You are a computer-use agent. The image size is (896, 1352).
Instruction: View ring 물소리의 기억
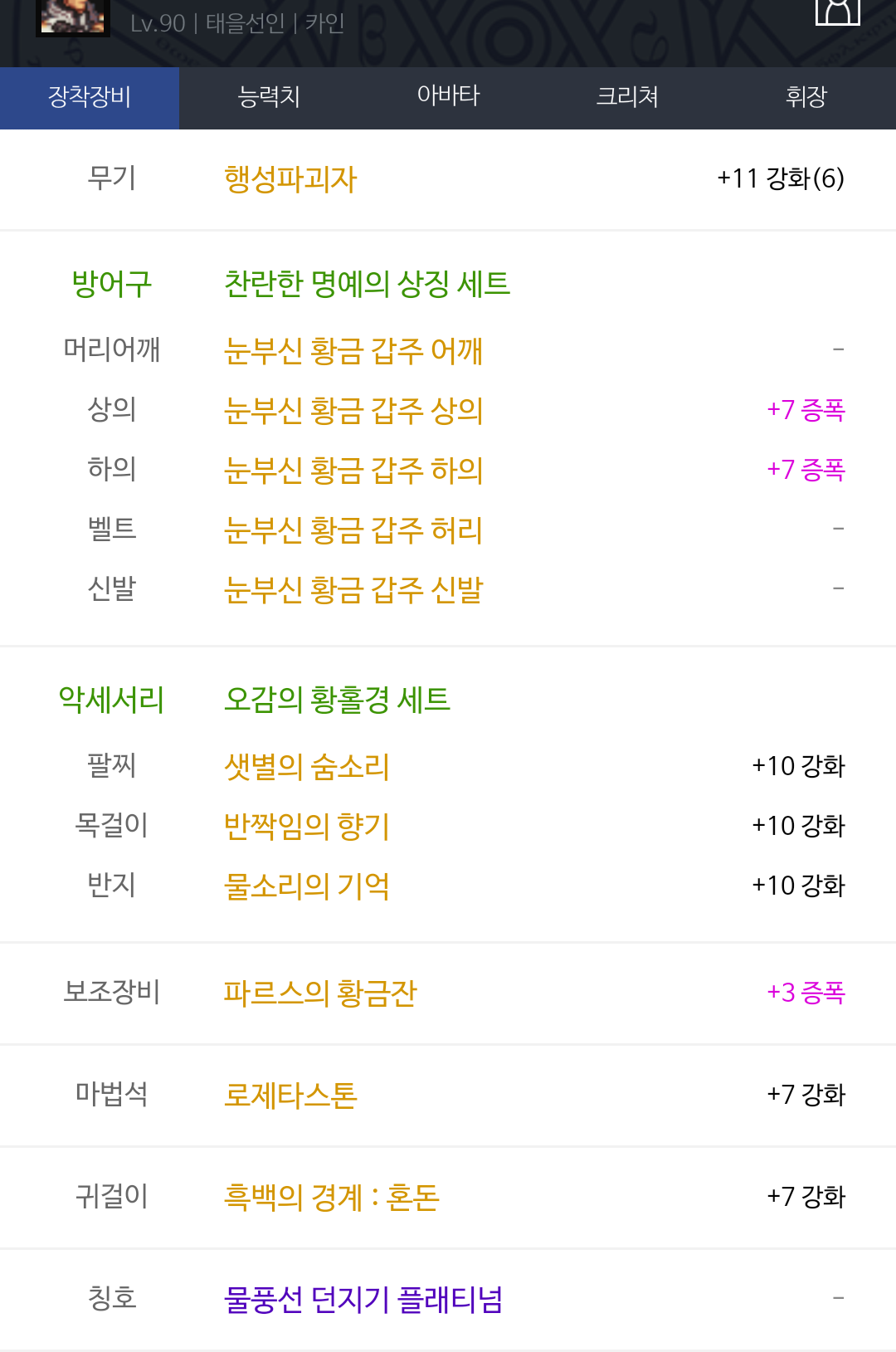point(306,886)
